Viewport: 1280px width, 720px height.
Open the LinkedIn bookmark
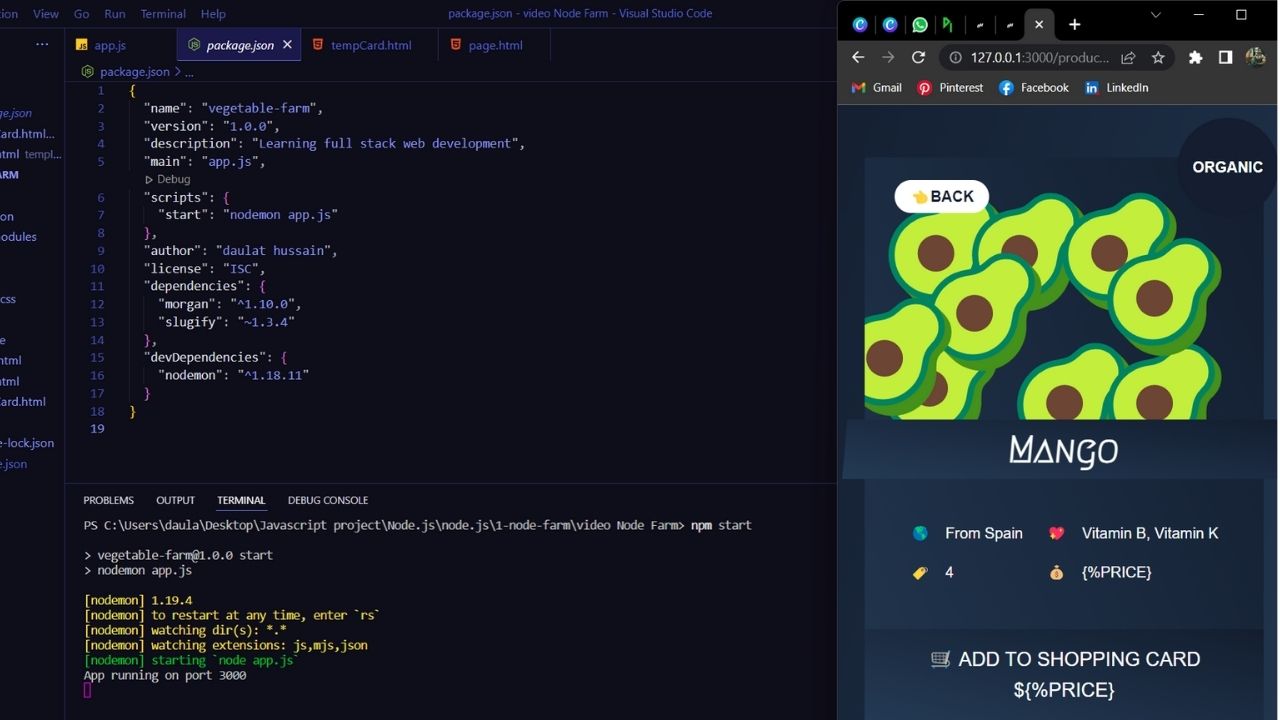click(1116, 88)
